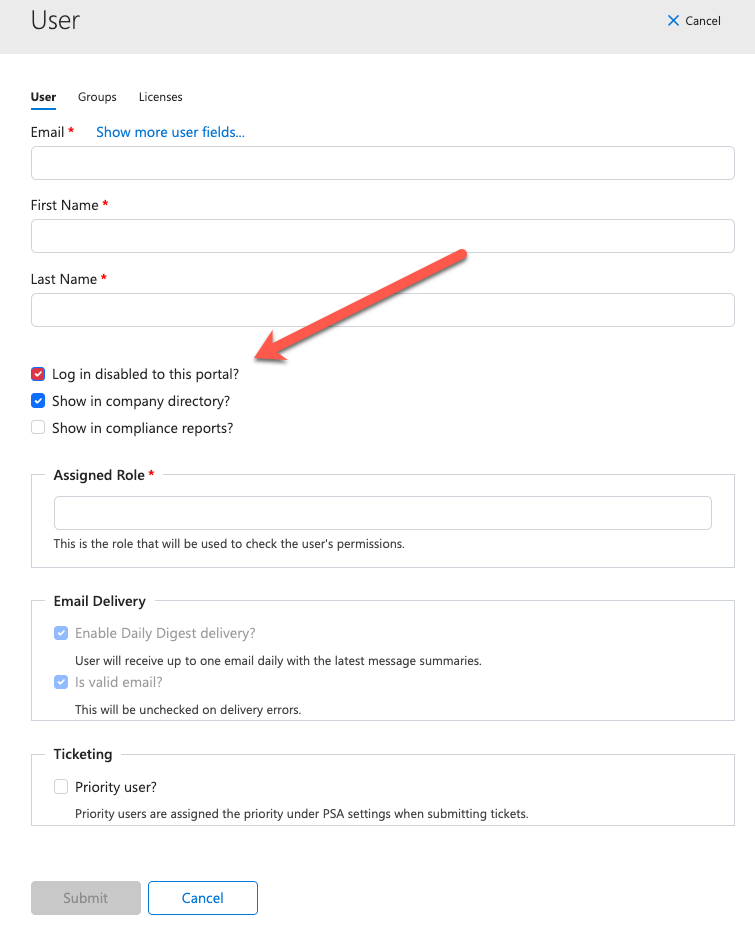This screenshot has width=755, height=928.
Task: Open the Assigned Role dropdown field
Action: (383, 513)
